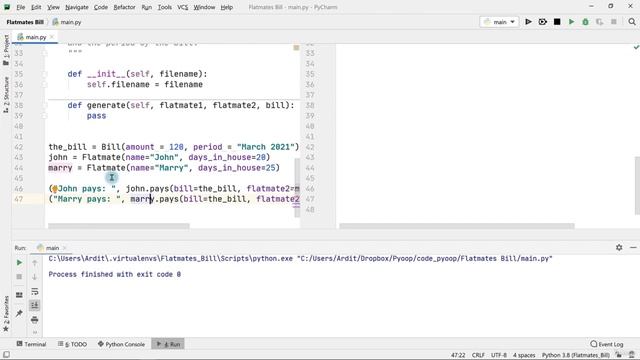The image size is (640, 360).
Task: Open the main run configuration dropdown
Action: [499, 22]
